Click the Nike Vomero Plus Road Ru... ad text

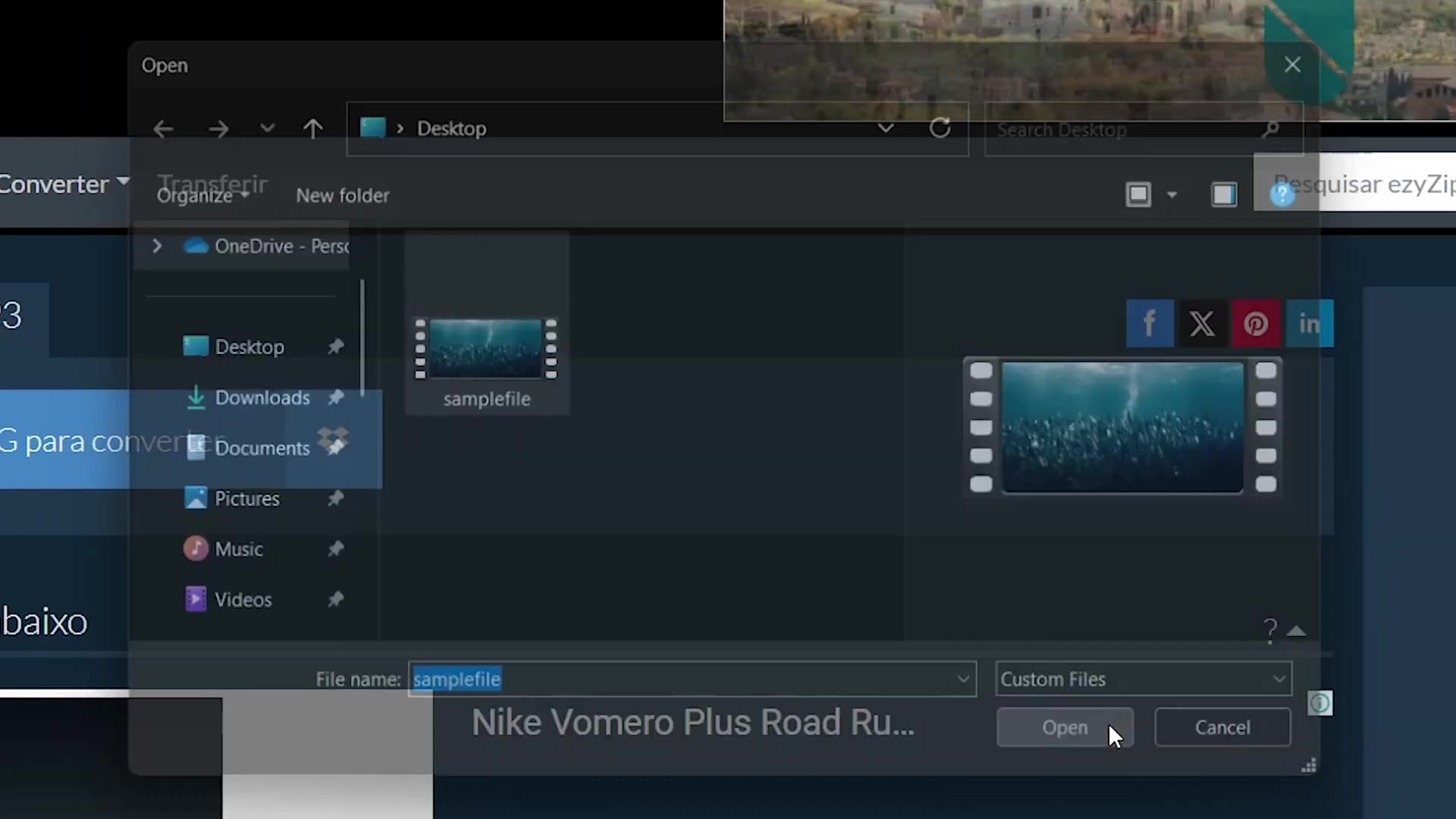[693, 722]
